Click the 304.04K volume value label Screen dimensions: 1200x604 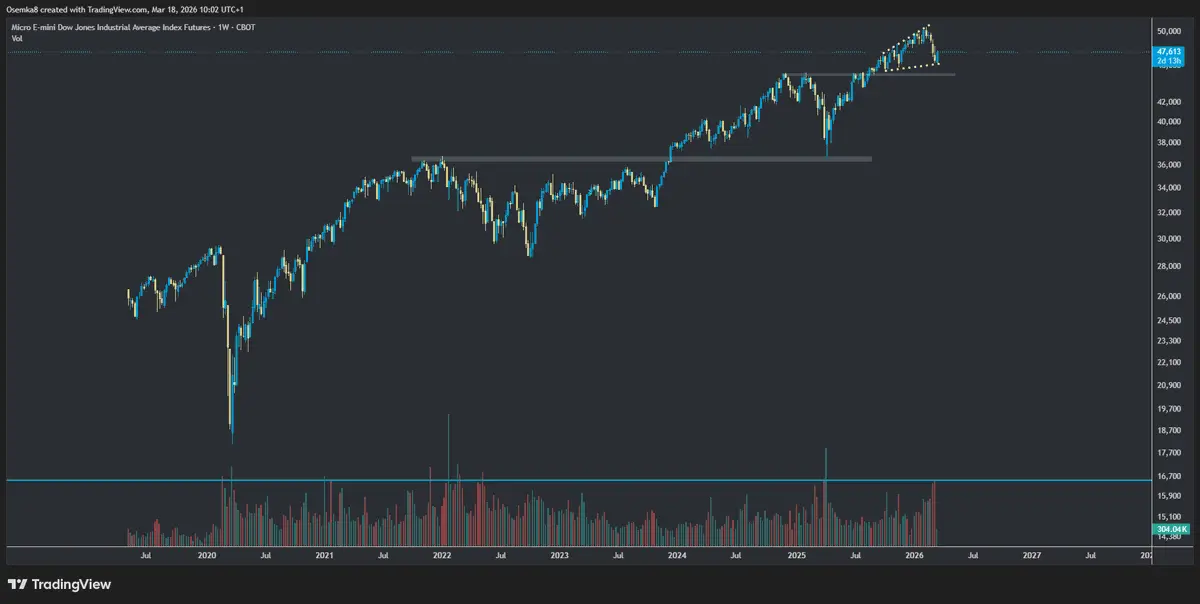coord(1170,527)
